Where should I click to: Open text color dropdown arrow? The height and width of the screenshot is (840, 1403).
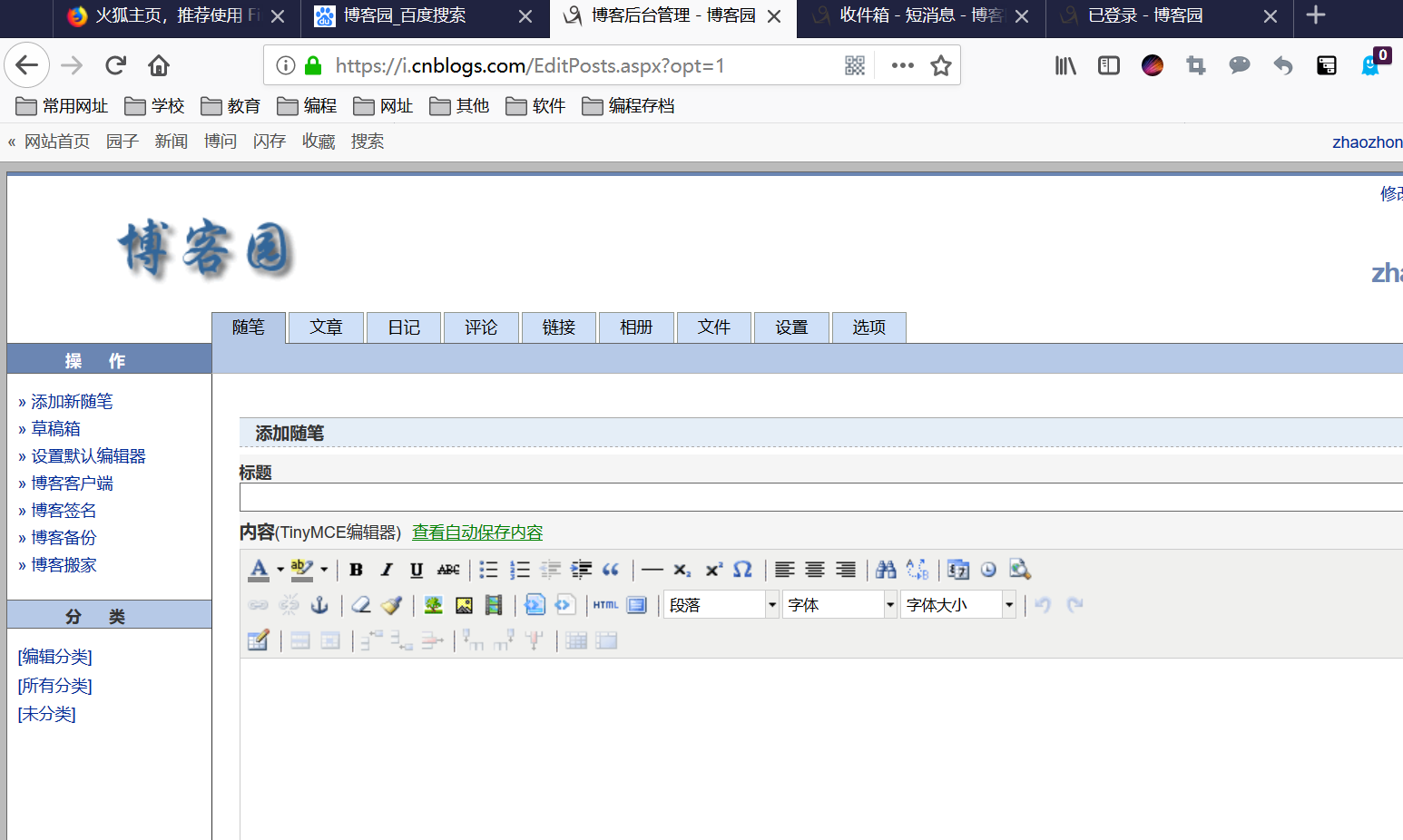[280, 570]
